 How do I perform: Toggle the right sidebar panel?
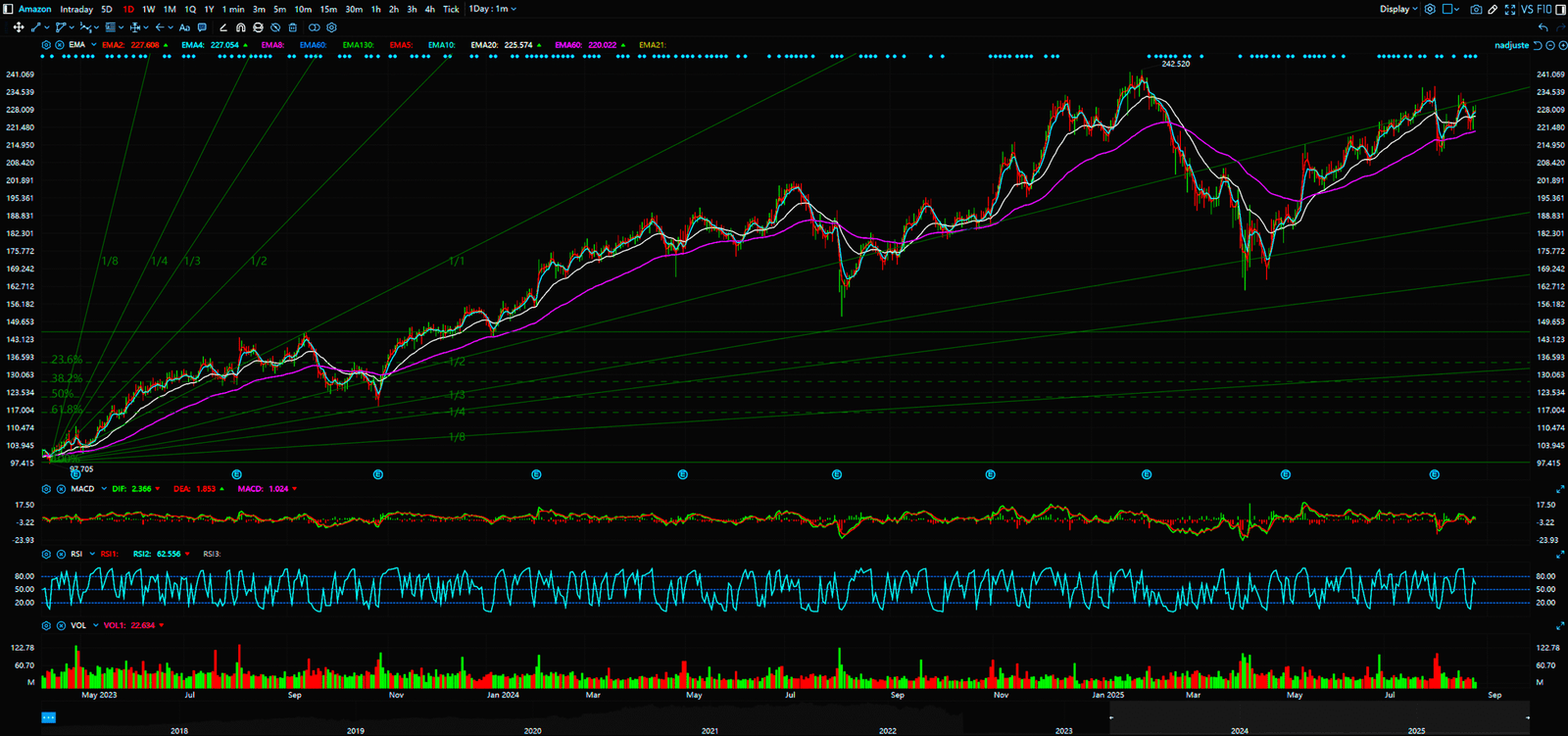pyautogui.click(x=1559, y=9)
